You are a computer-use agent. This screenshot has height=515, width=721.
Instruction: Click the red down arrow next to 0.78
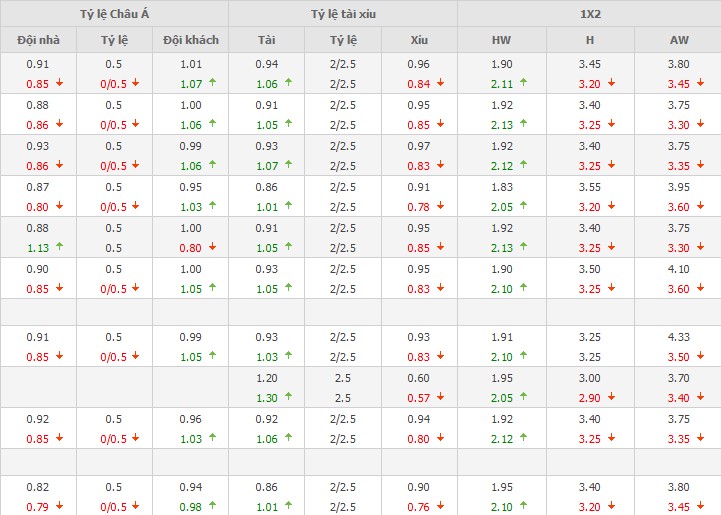coord(440,207)
